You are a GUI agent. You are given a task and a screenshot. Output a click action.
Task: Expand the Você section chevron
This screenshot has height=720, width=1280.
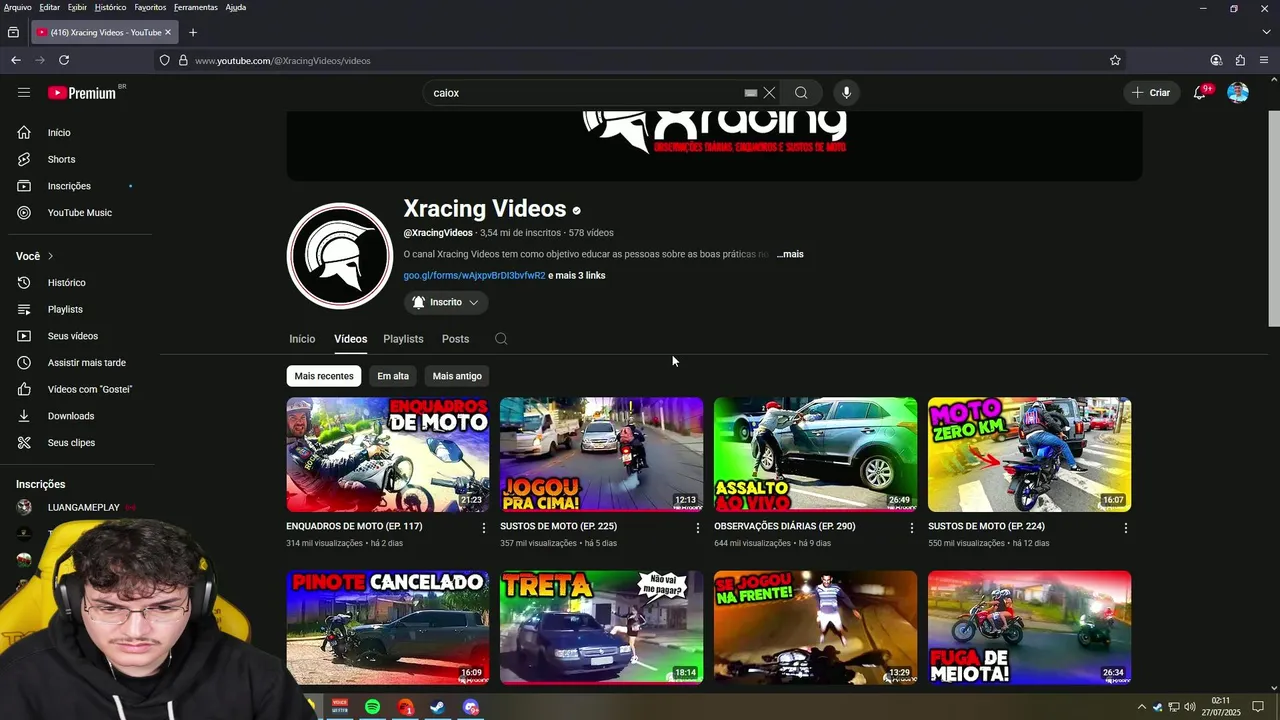[50, 256]
